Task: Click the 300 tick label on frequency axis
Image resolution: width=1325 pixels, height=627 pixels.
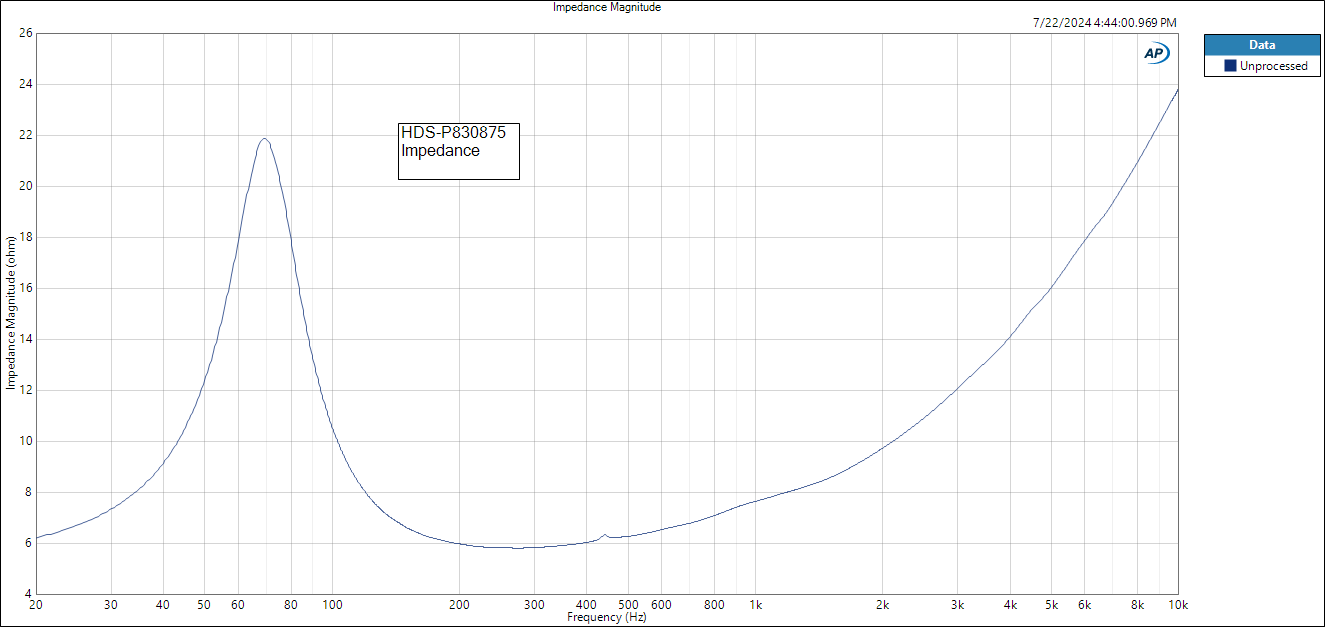Action: pos(534,605)
